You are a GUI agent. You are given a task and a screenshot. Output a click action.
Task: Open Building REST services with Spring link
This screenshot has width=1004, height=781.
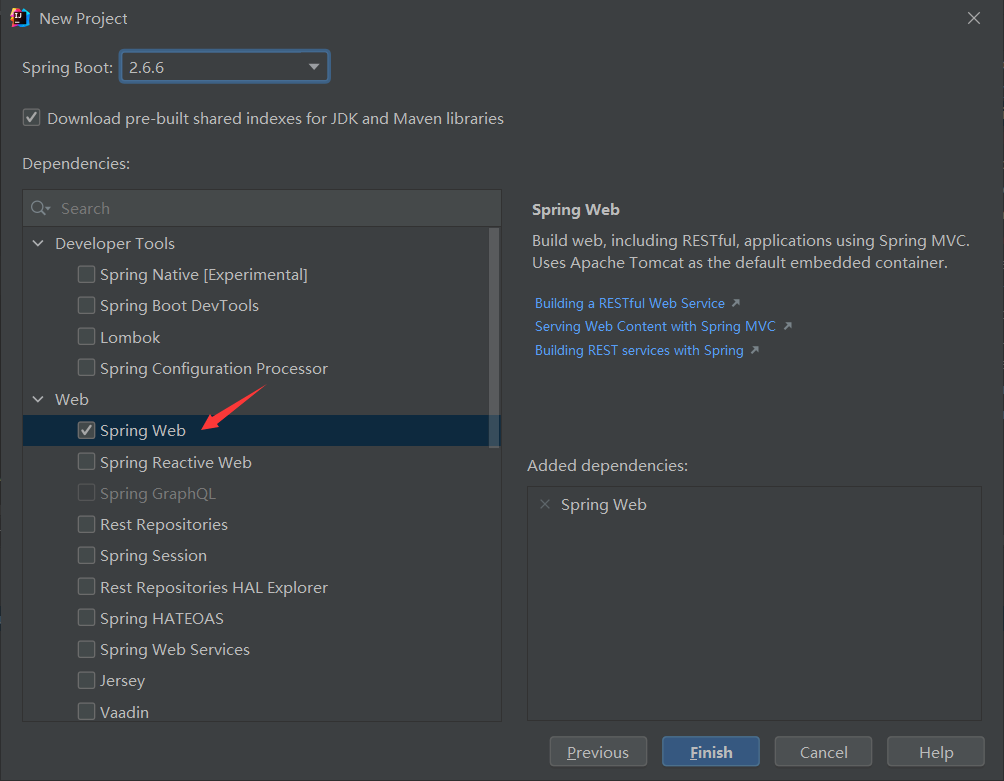[639, 351]
